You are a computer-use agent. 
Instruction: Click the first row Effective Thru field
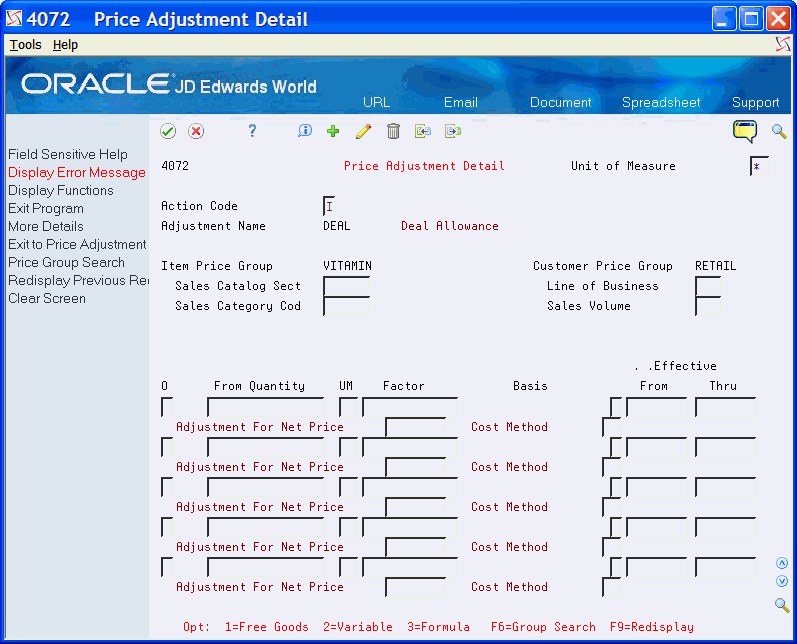[x=725, y=407]
